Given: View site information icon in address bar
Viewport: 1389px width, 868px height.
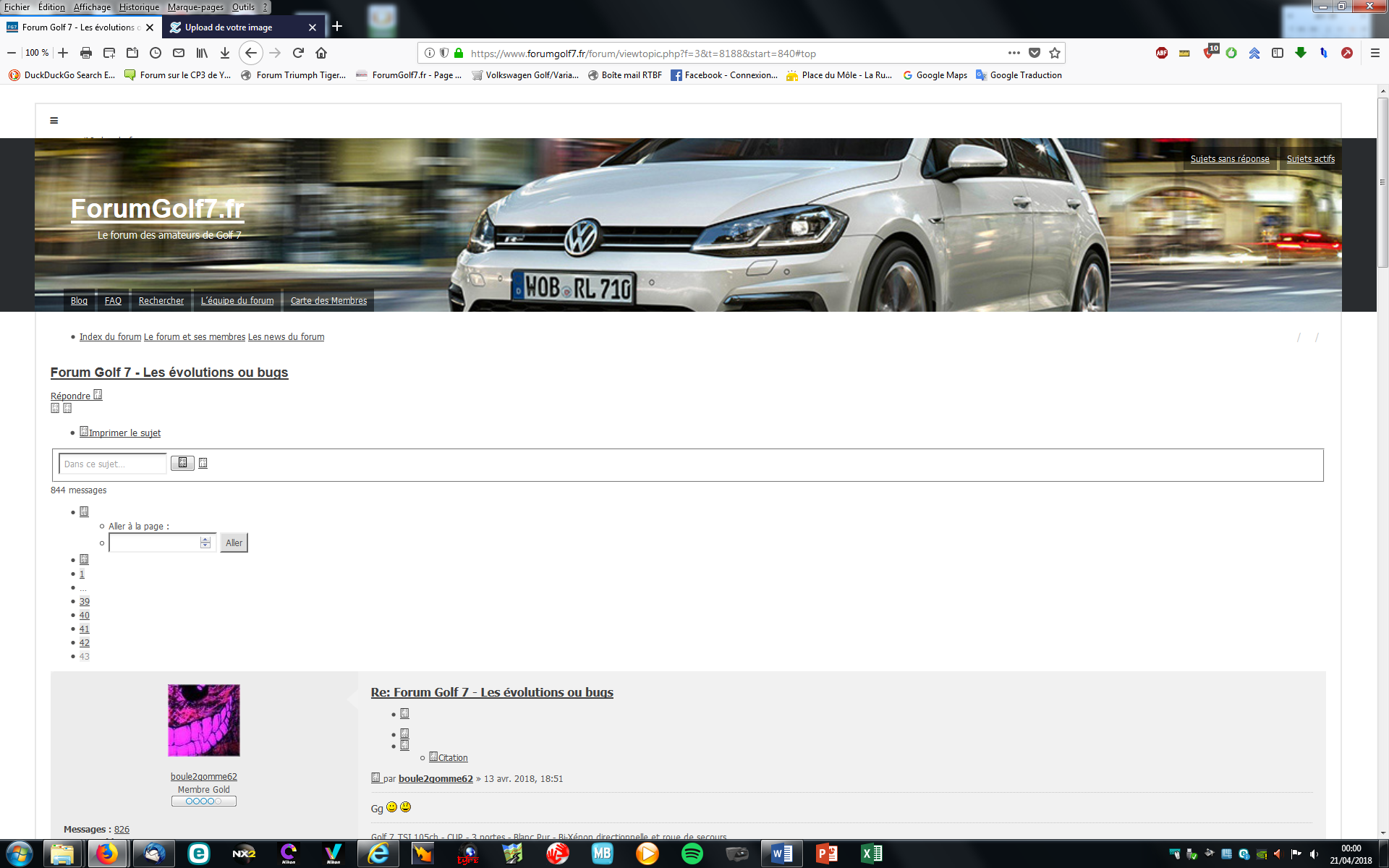Looking at the screenshot, I should (430, 53).
